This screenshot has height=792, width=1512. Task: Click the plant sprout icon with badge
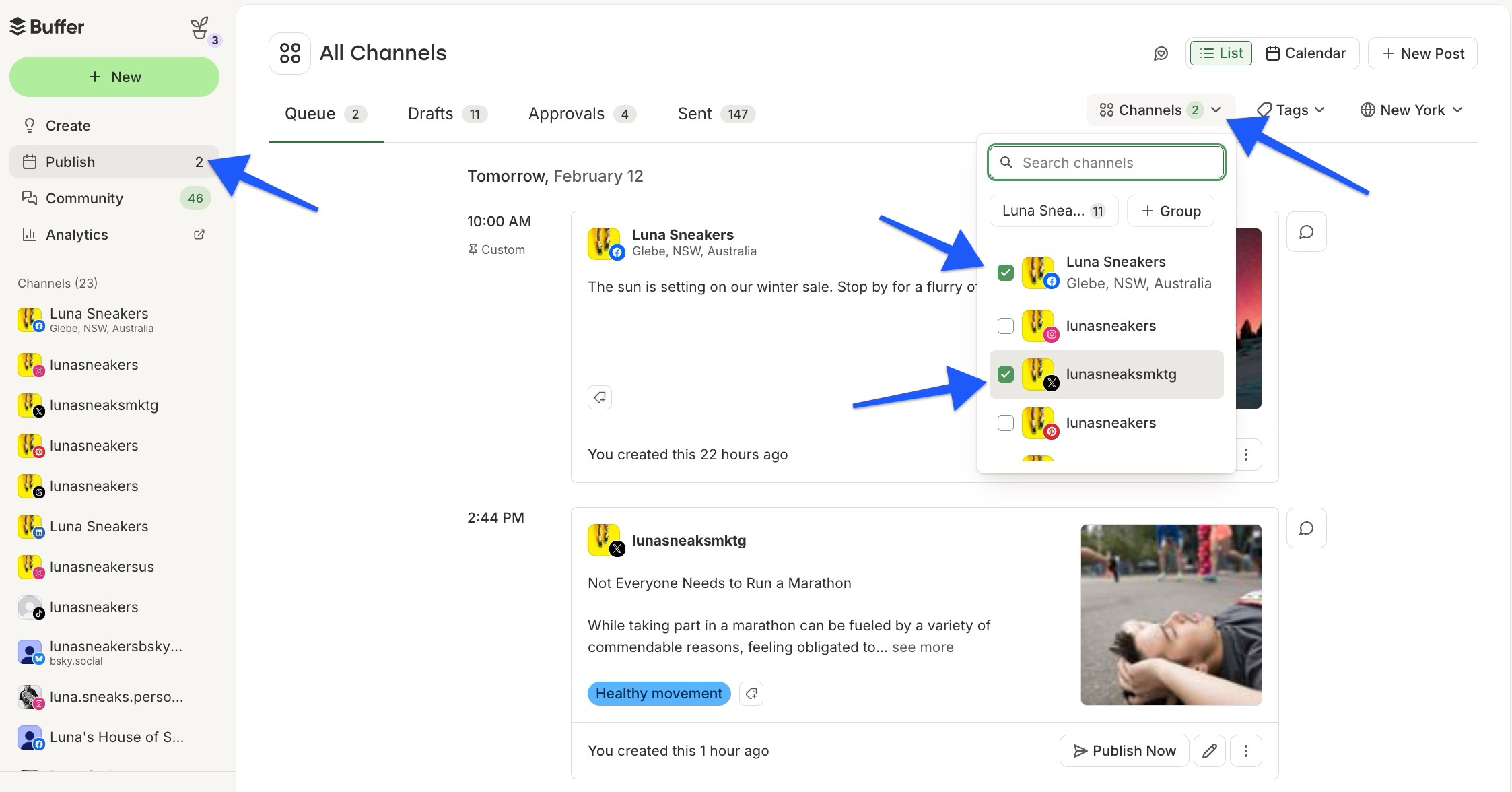click(x=200, y=28)
